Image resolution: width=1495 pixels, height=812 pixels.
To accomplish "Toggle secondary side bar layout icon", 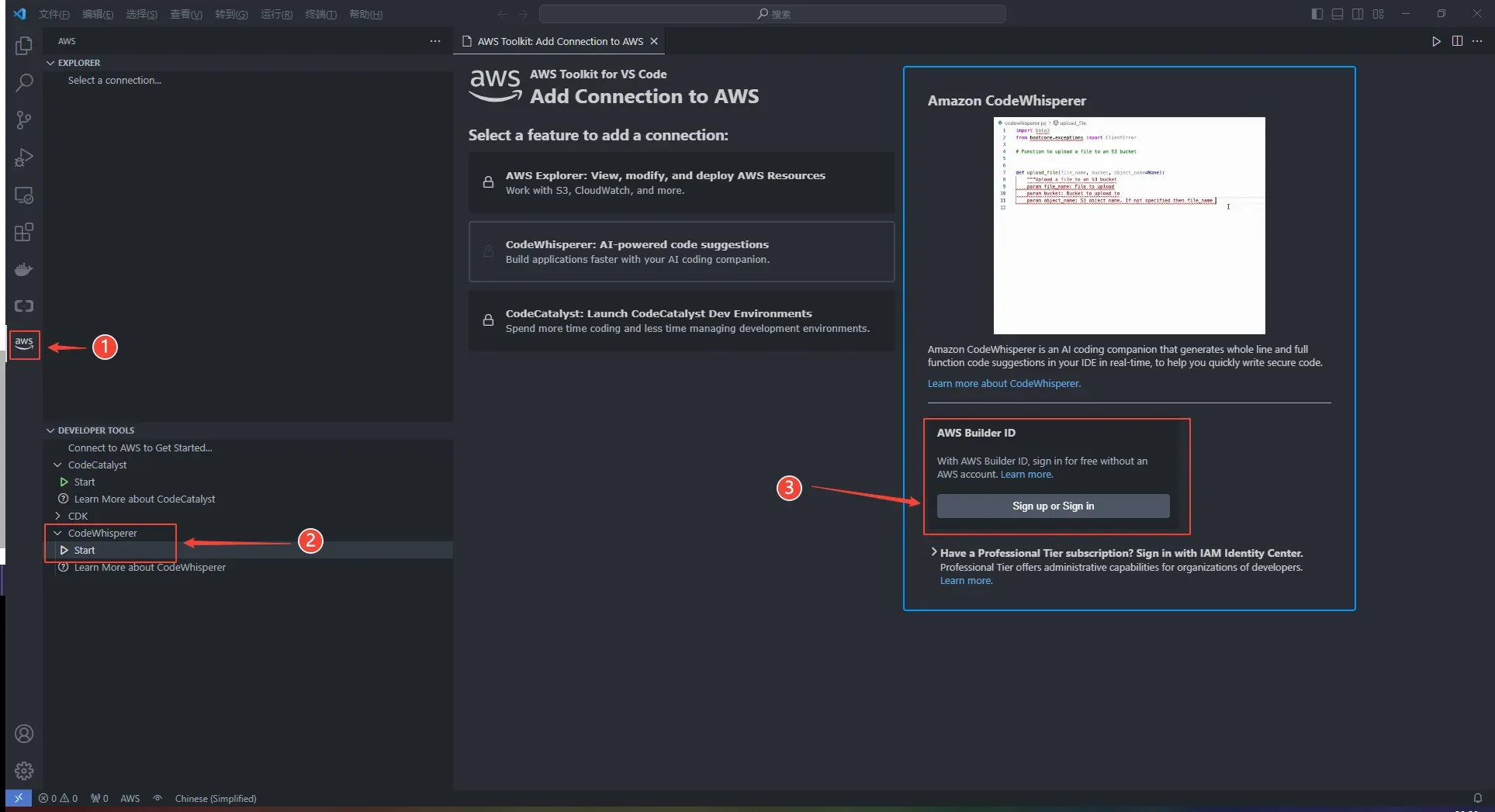I will (x=1358, y=14).
